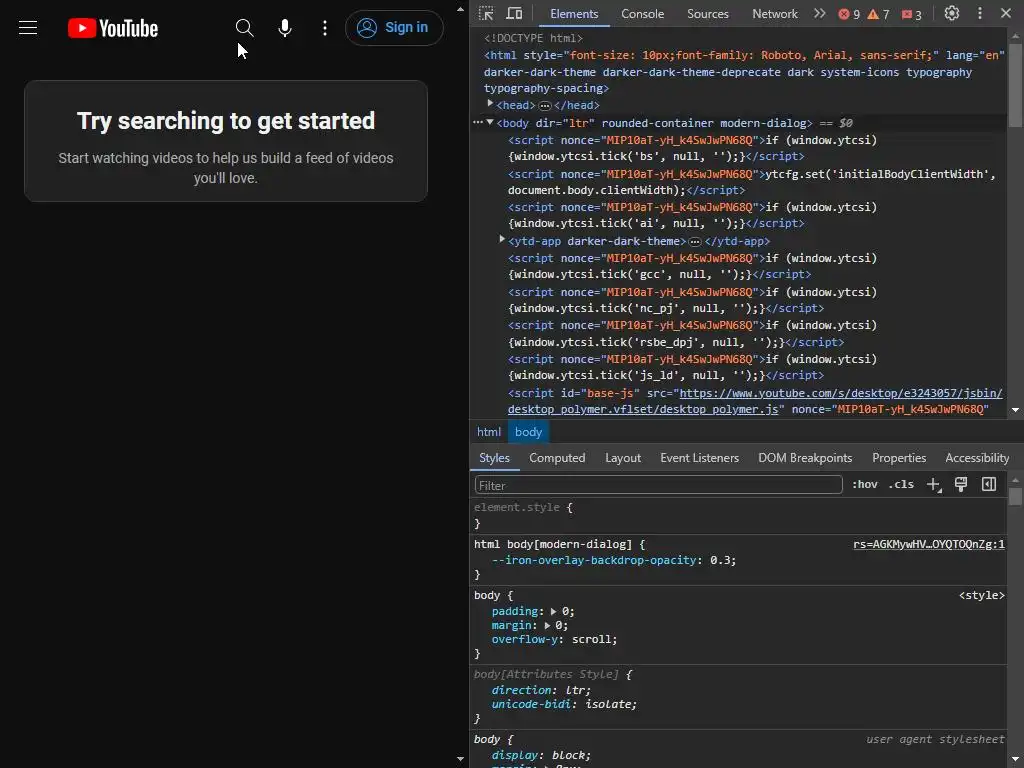1024x768 pixels.
Task: Open the Layout pane tab
Action: pos(623,458)
